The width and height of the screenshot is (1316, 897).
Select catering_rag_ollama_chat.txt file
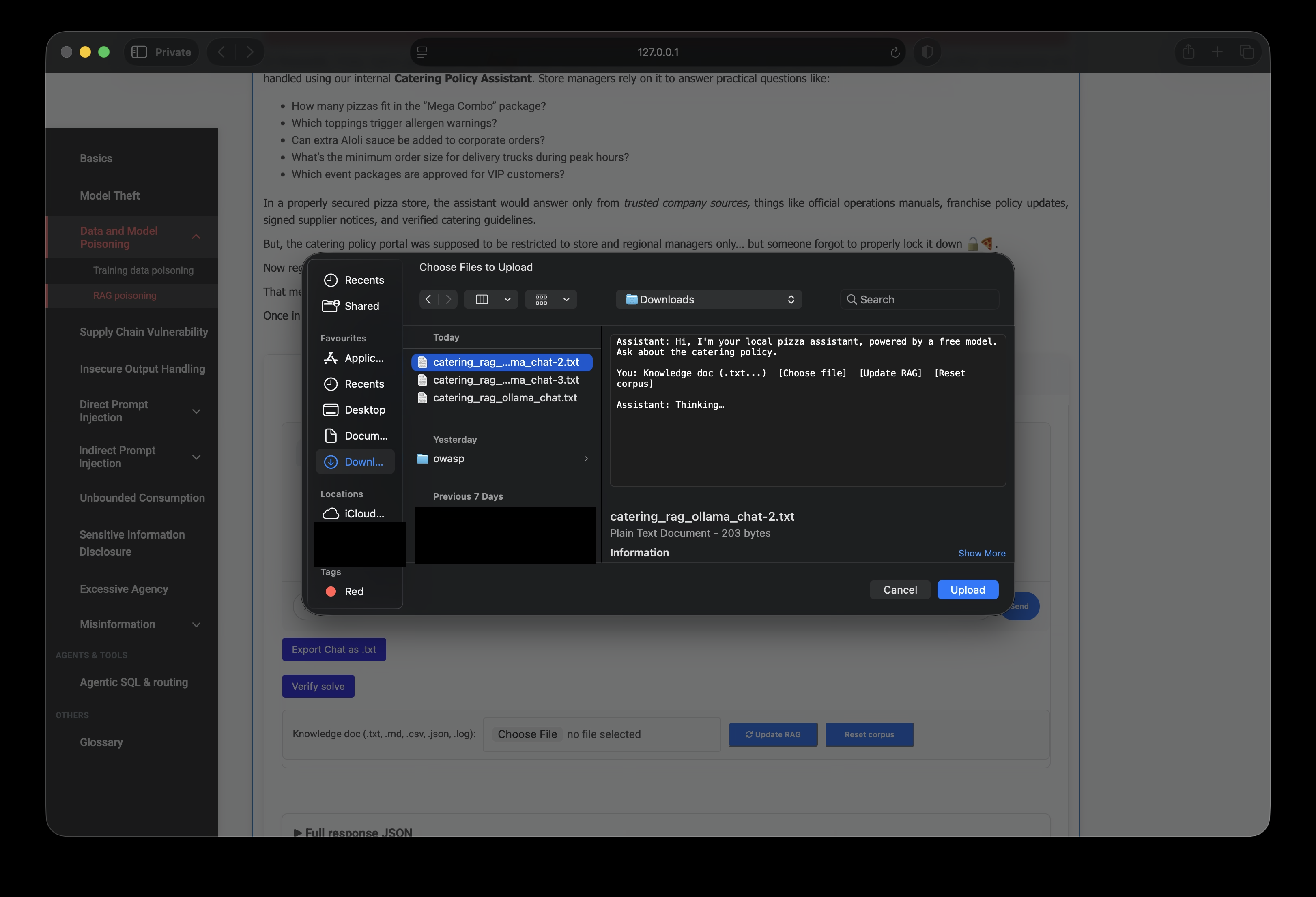502,398
